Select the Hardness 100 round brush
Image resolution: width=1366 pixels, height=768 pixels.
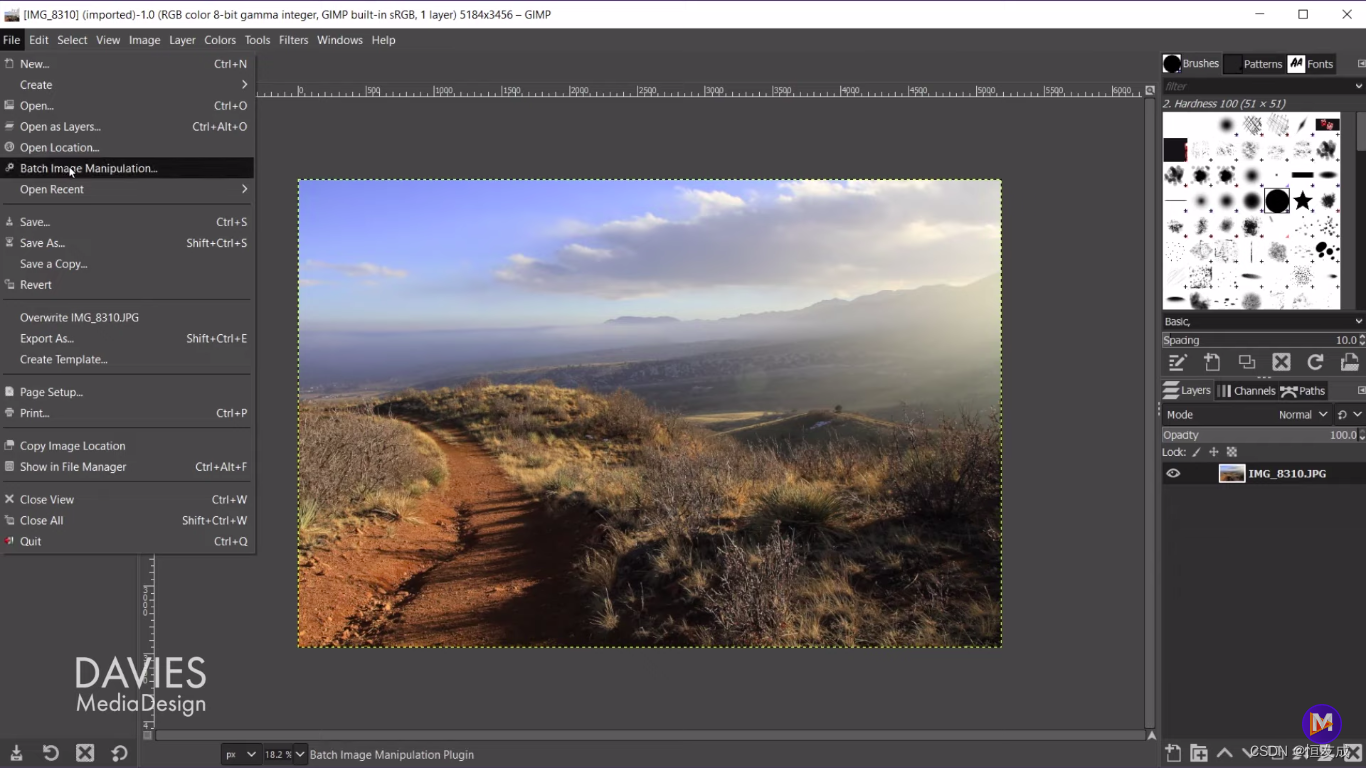pyautogui.click(x=1277, y=201)
